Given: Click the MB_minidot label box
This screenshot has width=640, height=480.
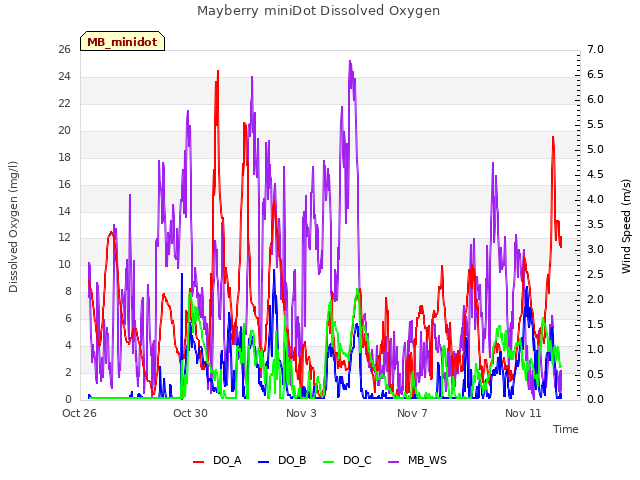Looking at the screenshot, I should click(x=122, y=41).
